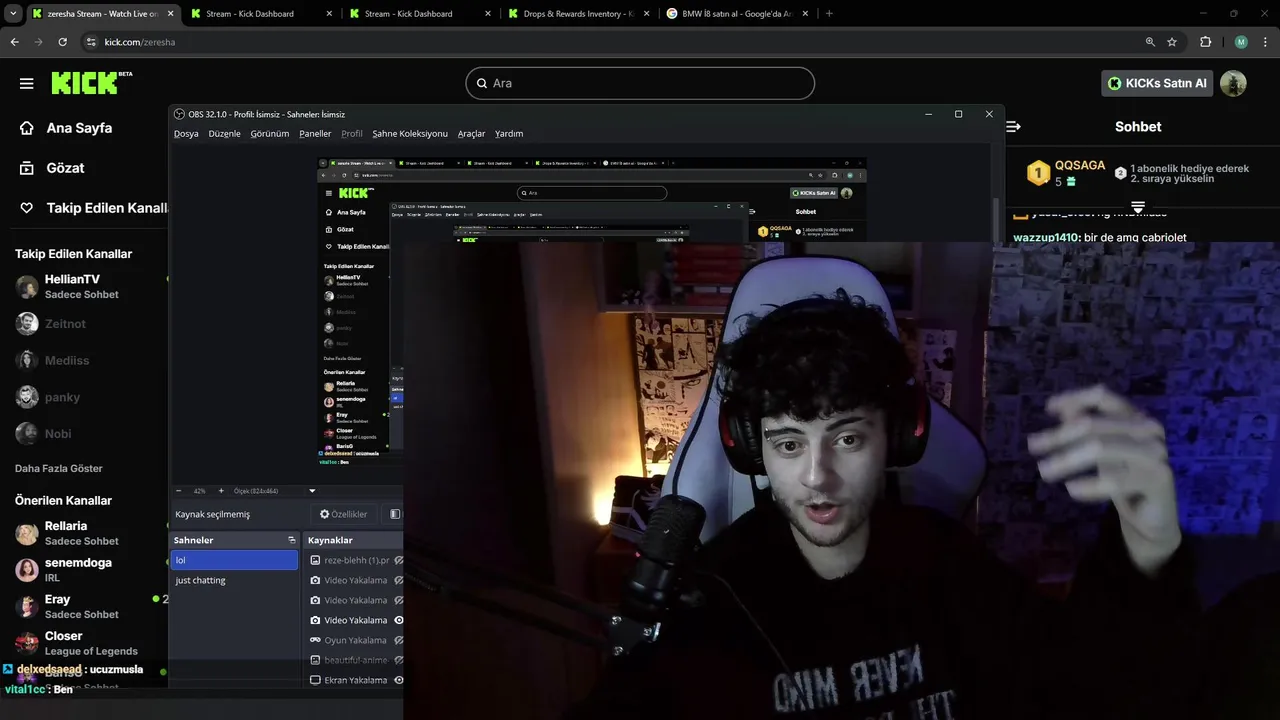Open the Chrome tab search dropdown

pos(13,14)
